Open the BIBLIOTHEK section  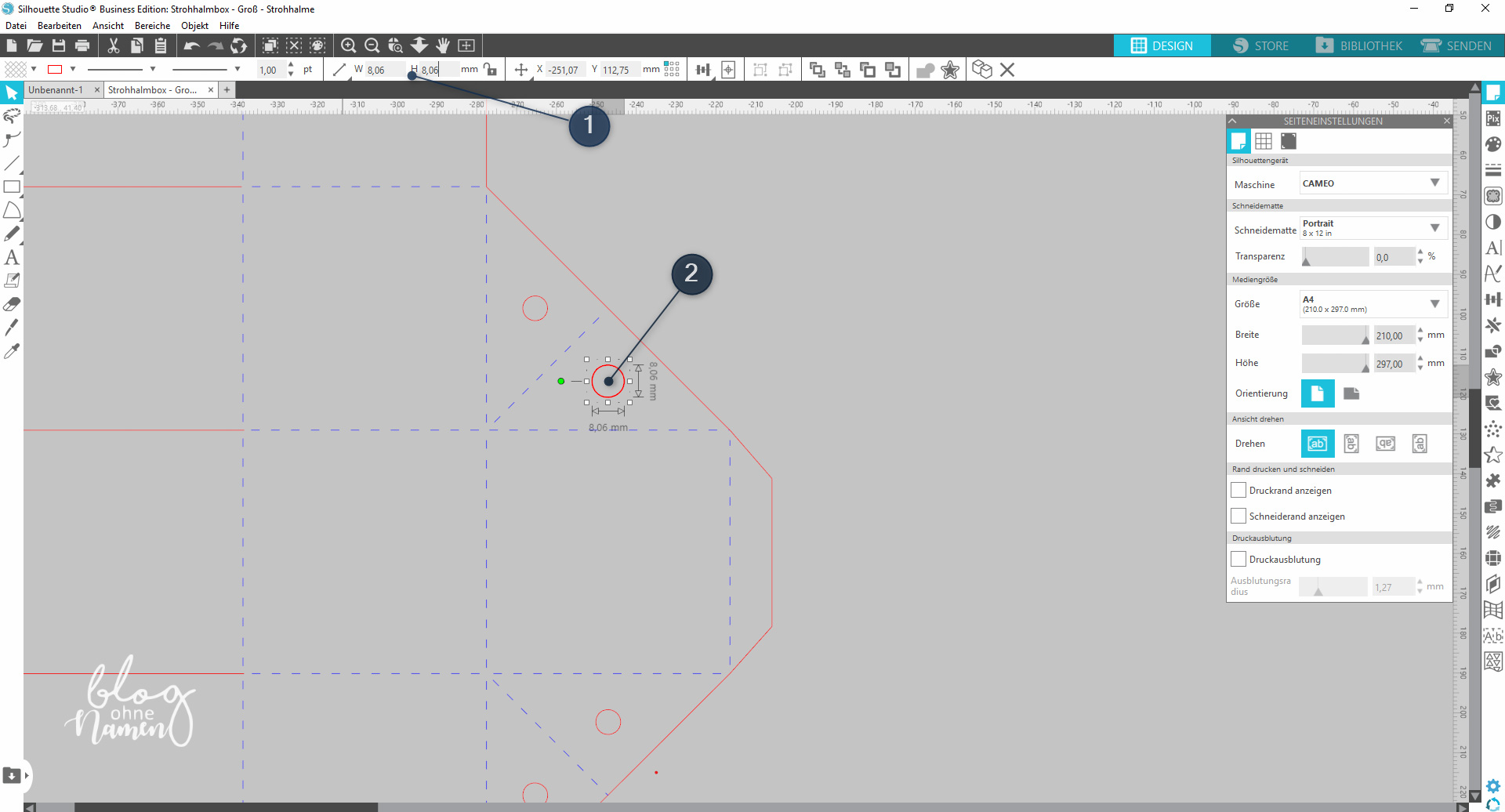click(1359, 45)
